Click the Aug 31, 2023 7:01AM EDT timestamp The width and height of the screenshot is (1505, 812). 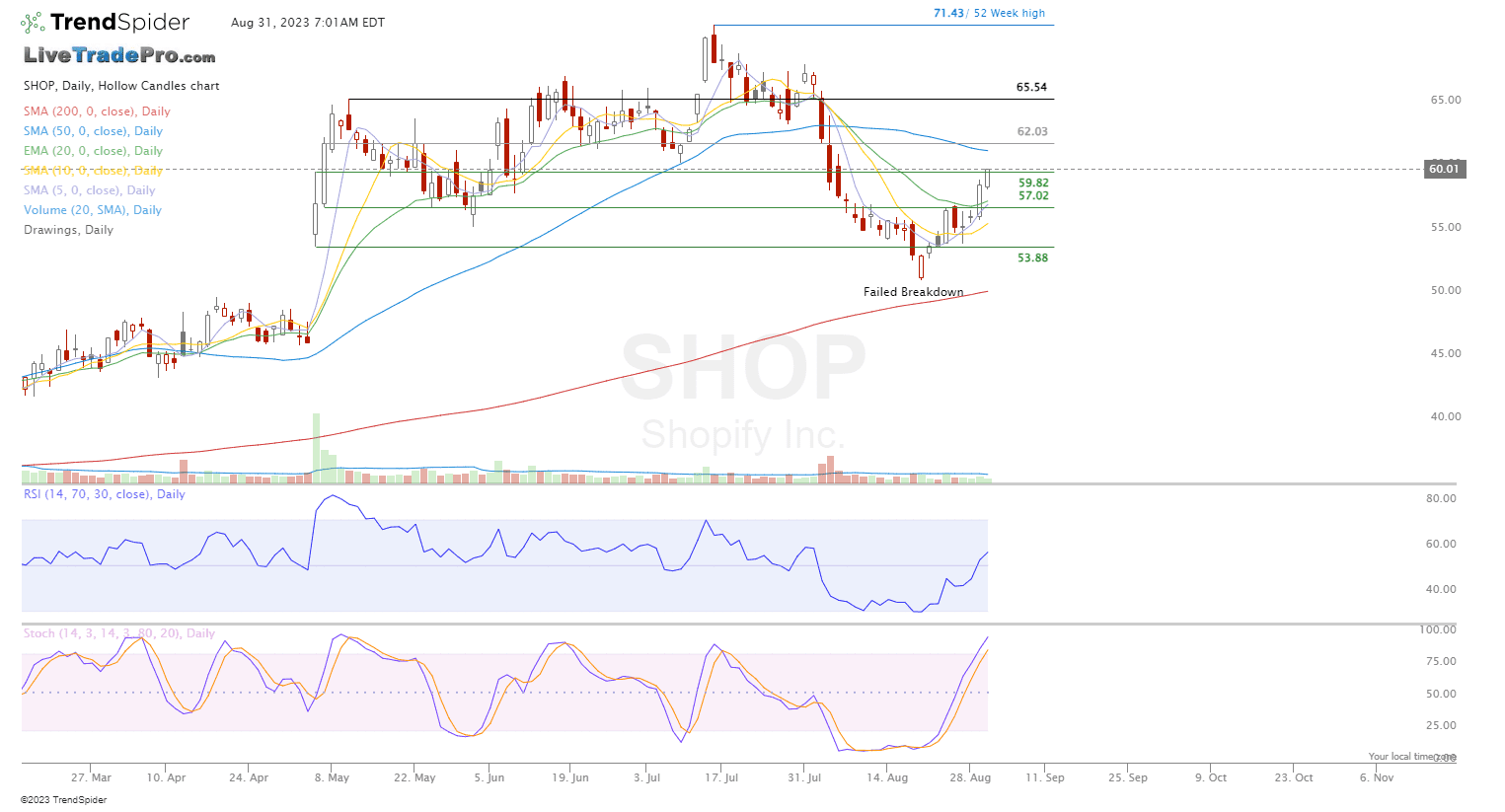click(308, 22)
